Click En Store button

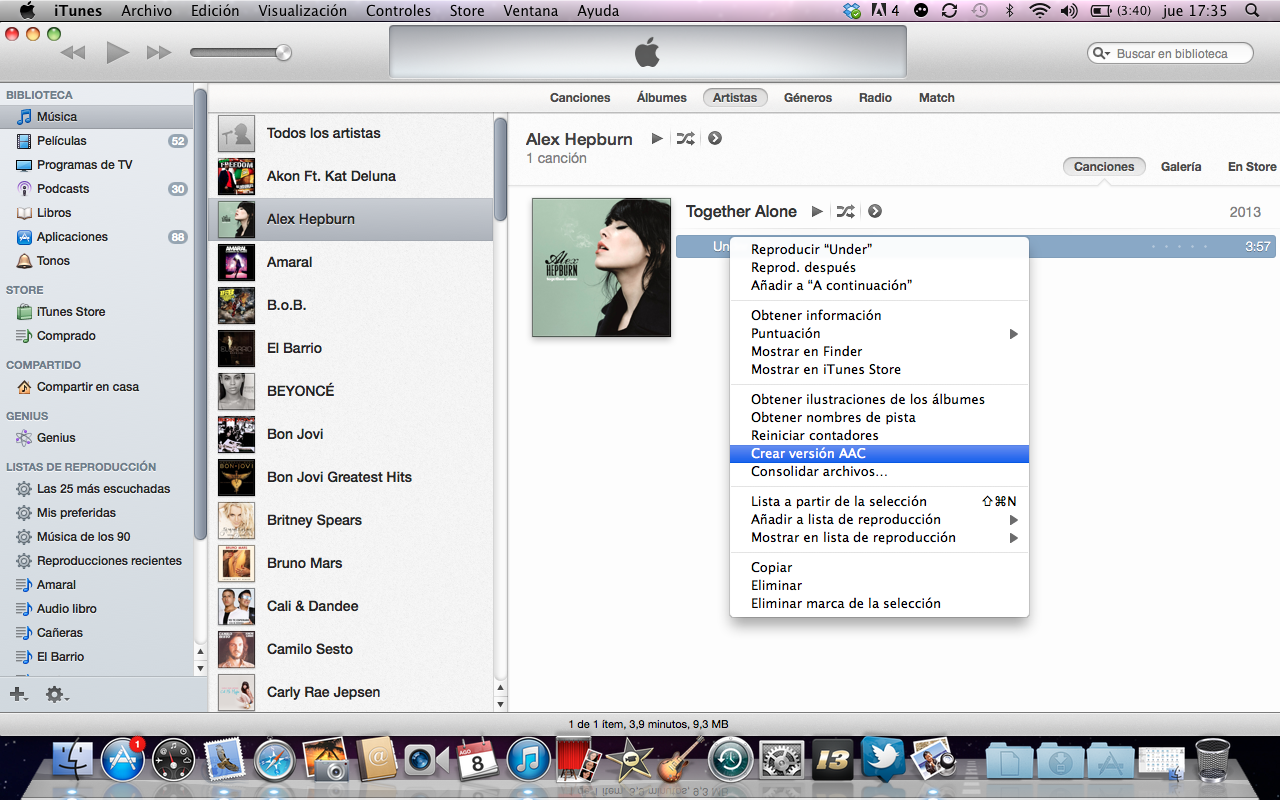point(1252,167)
